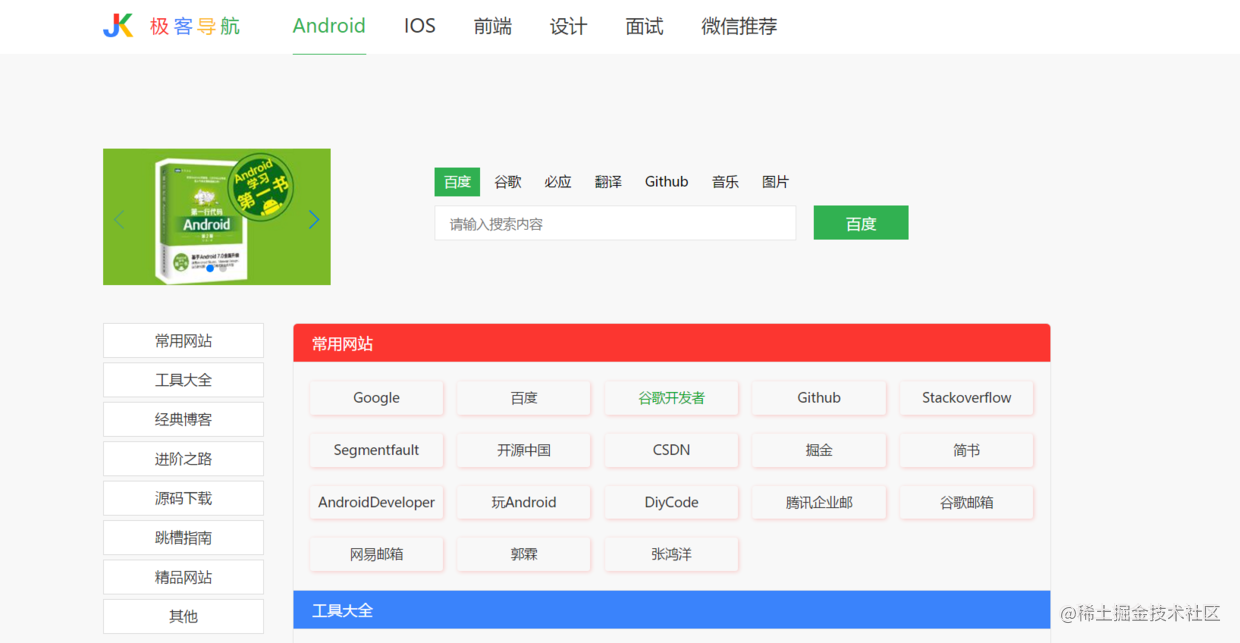The height and width of the screenshot is (643, 1240).
Task: Open the 百度 site card
Action: tap(524, 398)
